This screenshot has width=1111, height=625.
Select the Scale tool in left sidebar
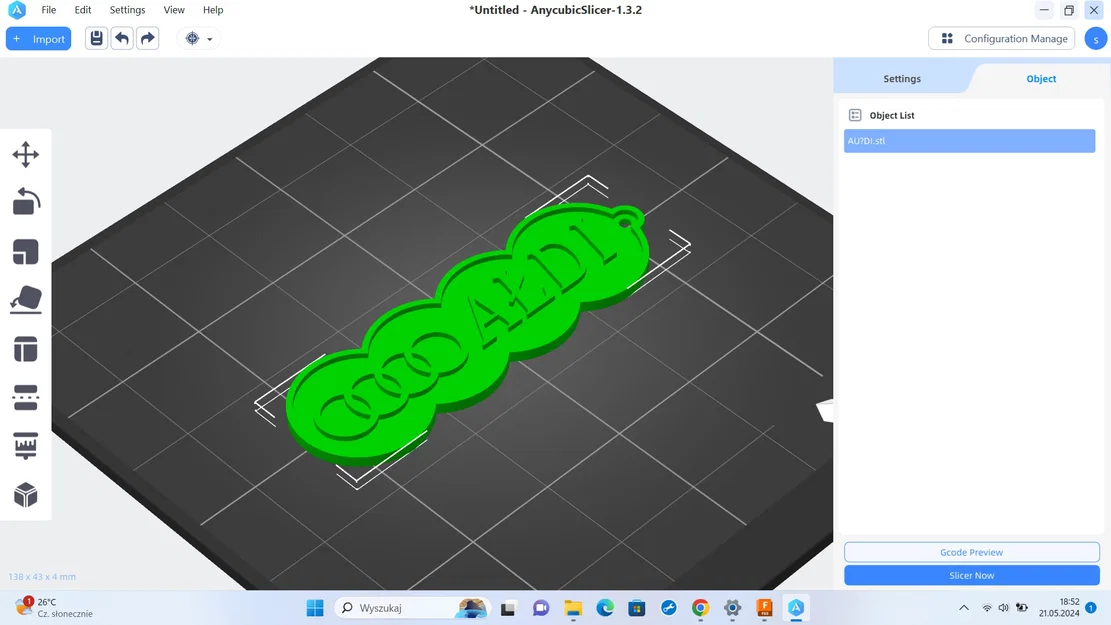(26, 252)
